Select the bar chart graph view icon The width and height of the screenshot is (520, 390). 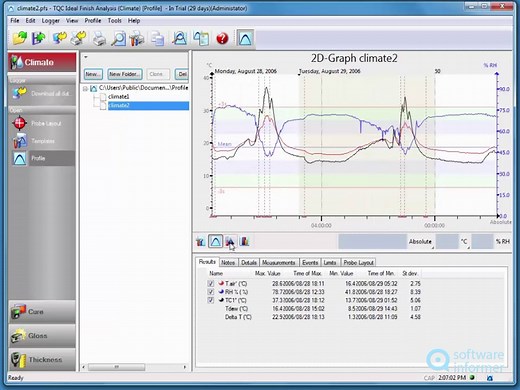[244, 241]
